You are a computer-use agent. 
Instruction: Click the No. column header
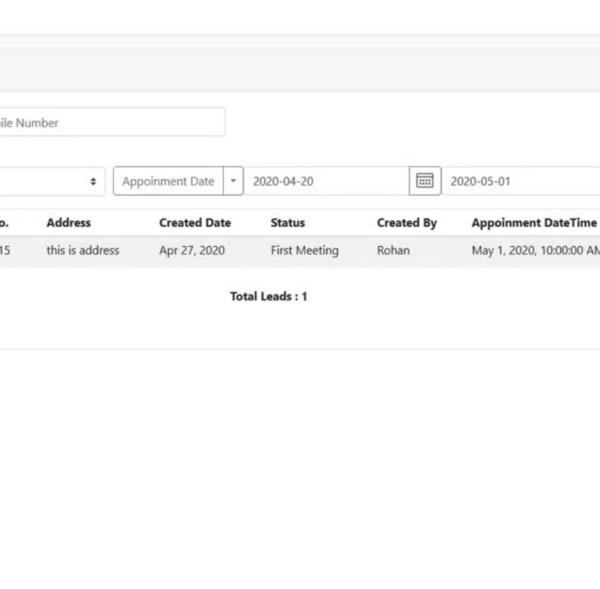(x=5, y=223)
